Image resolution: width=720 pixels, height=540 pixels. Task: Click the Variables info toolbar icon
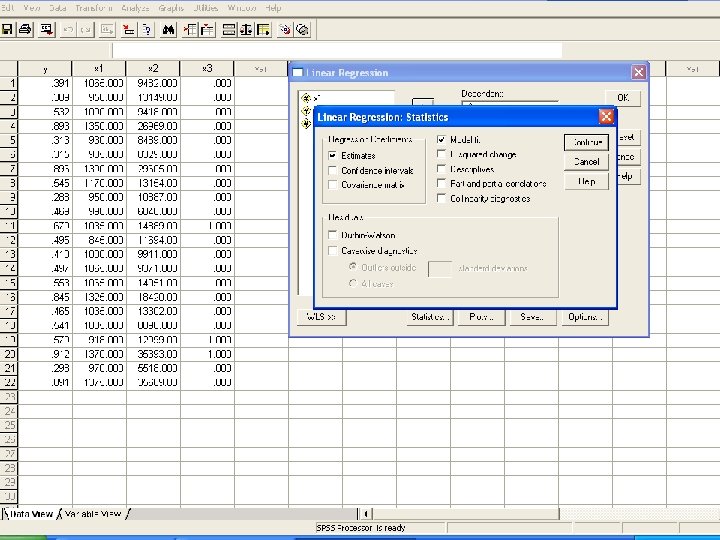coord(145,29)
